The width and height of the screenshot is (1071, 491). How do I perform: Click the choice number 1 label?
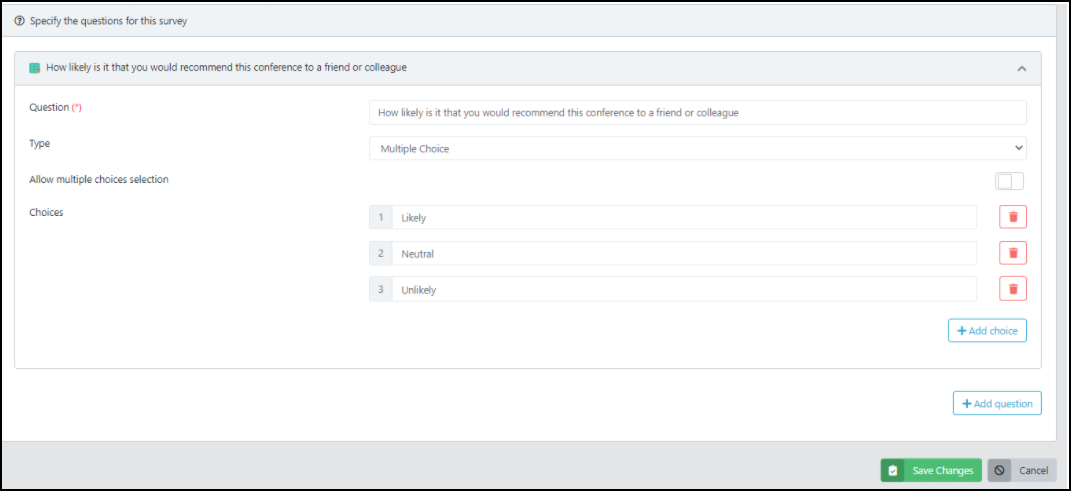[x=380, y=217]
